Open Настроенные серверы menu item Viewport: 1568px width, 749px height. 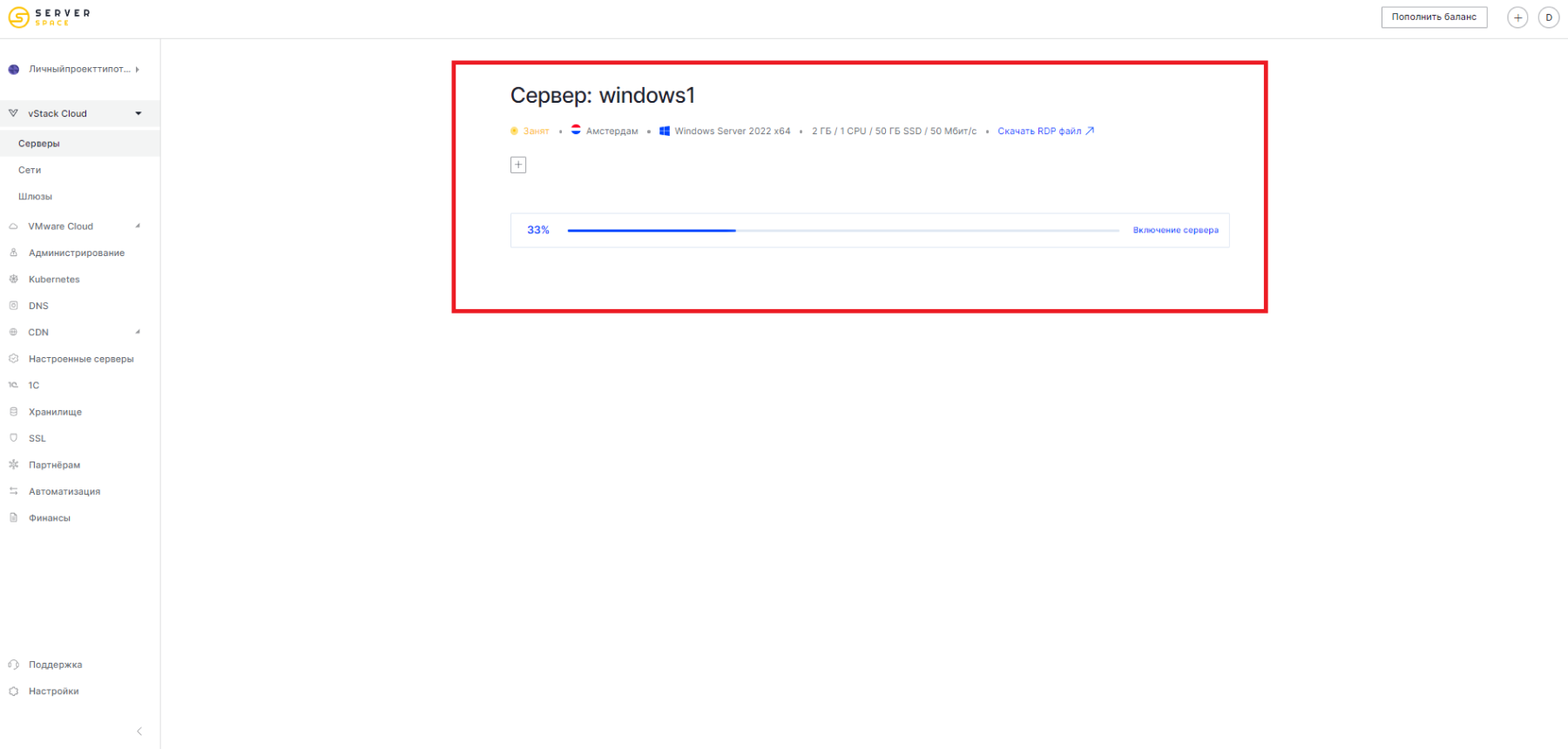pos(81,359)
